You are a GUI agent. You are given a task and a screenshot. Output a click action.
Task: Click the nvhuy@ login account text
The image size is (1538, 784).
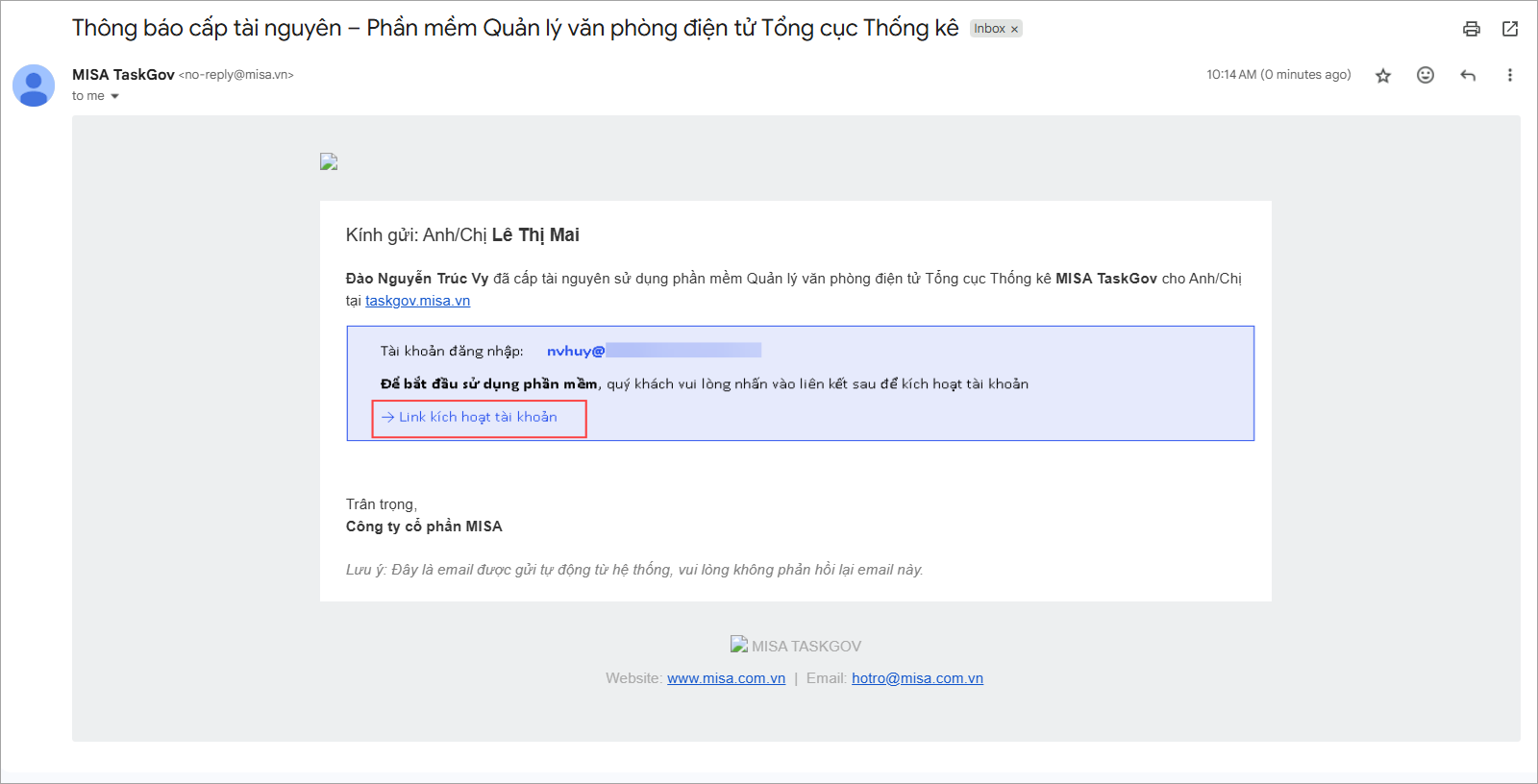575,351
